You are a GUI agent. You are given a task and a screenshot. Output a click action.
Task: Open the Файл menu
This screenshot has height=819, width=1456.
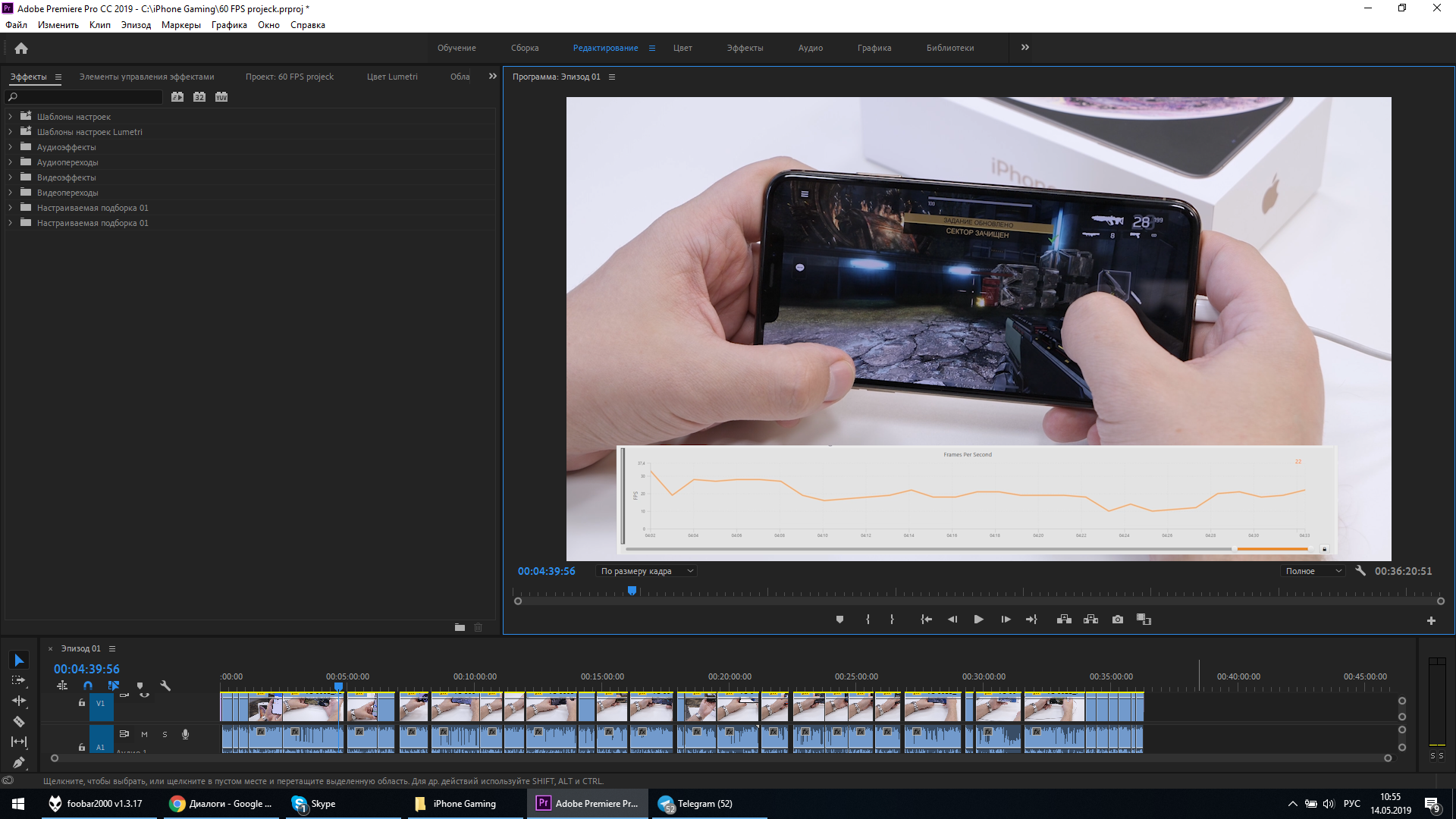(x=16, y=25)
